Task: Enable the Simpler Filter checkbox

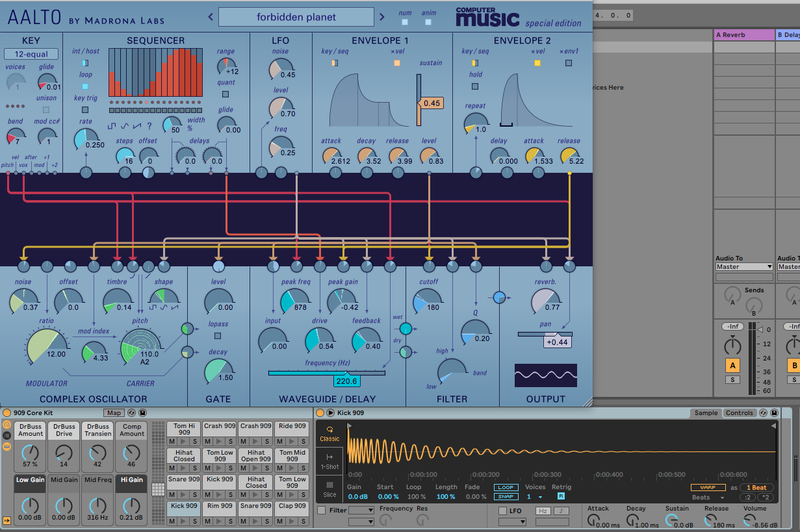Action: point(321,510)
